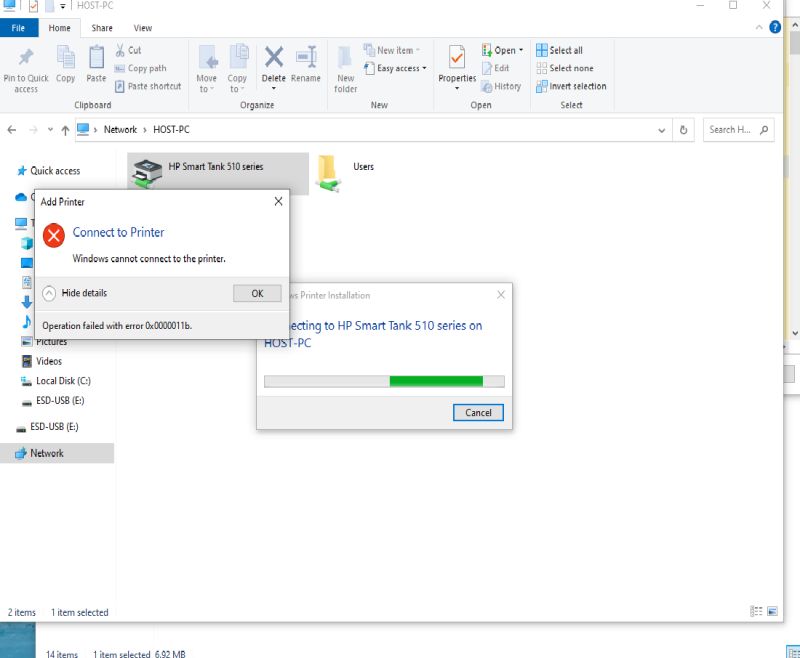
Task: Click the Rename ribbon icon
Action: pos(306,57)
